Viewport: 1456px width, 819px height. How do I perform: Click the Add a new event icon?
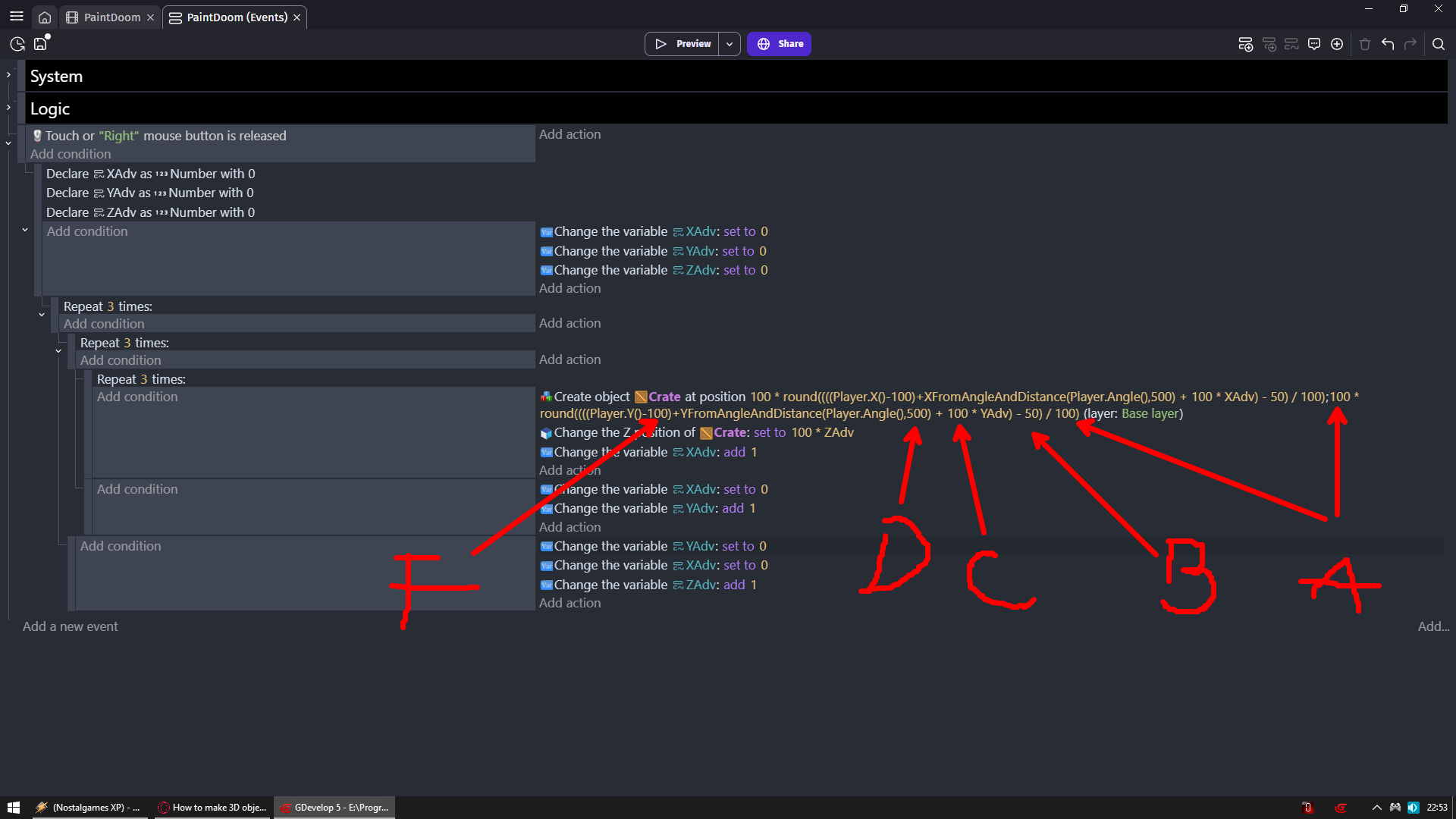point(1245,44)
